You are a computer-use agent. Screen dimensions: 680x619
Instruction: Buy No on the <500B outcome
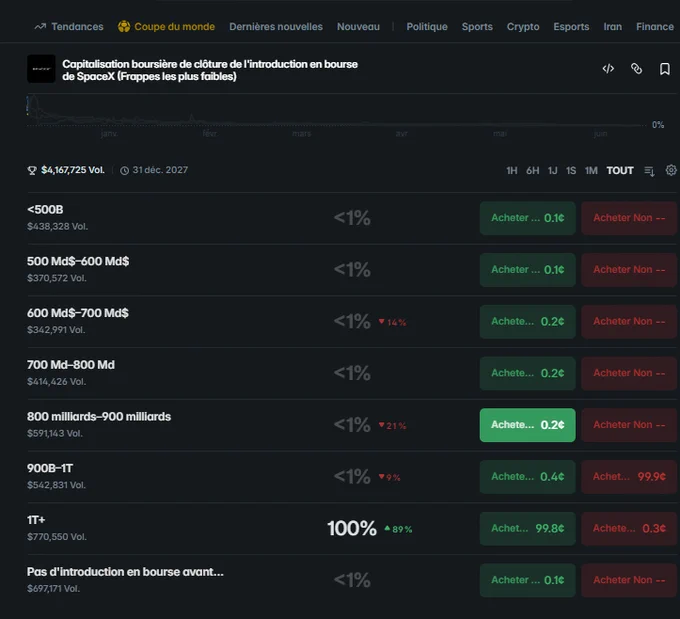pyautogui.click(x=629, y=218)
